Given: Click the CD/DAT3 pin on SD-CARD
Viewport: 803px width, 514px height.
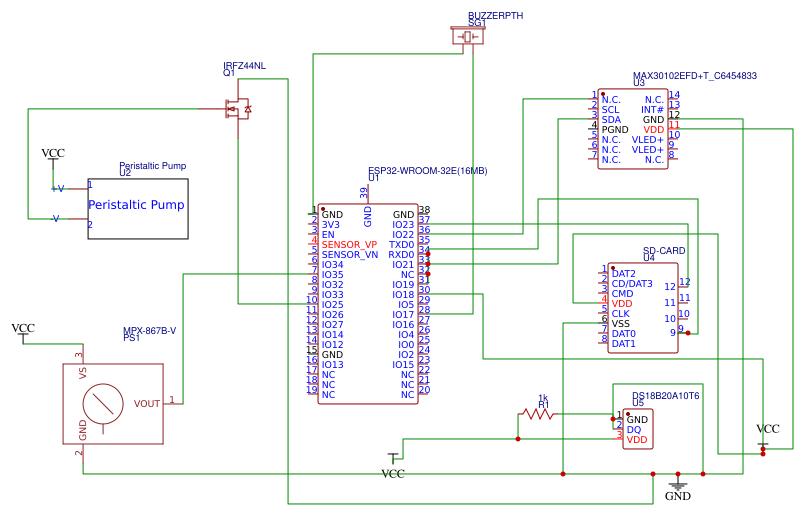Looking at the screenshot, I should pyautogui.click(x=632, y=284).
